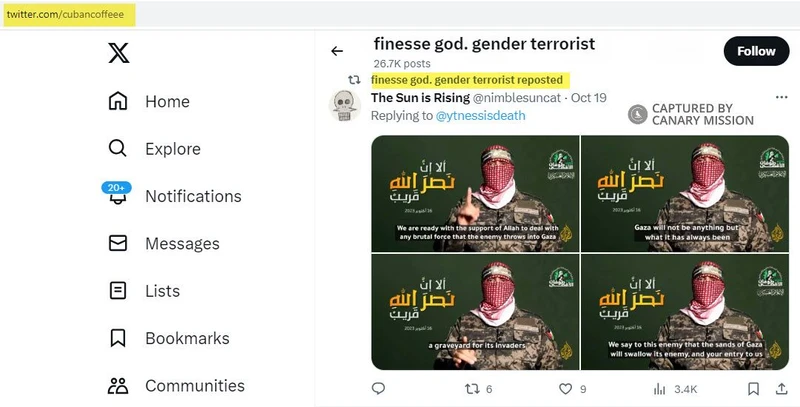
Task: Open the bottom-right video thumbnail
Action: 684,311
